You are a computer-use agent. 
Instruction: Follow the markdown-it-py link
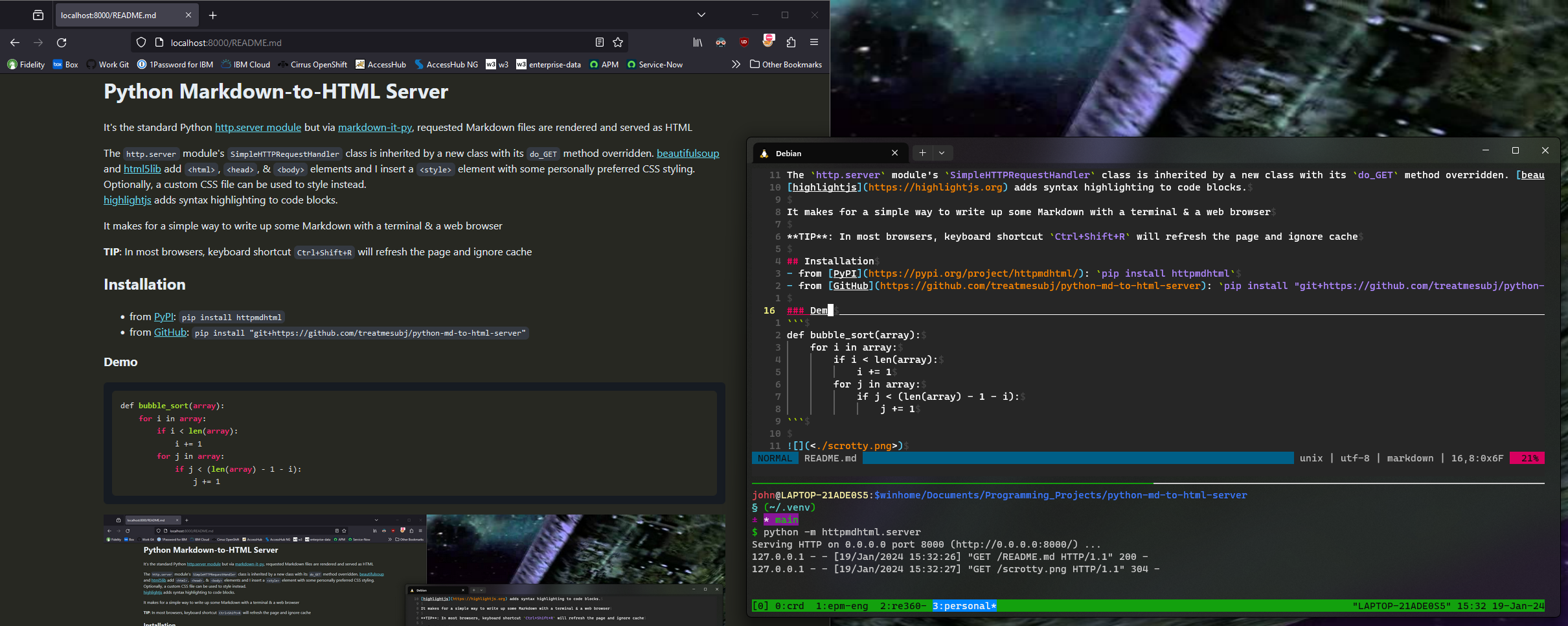click(x=374, y=128)
